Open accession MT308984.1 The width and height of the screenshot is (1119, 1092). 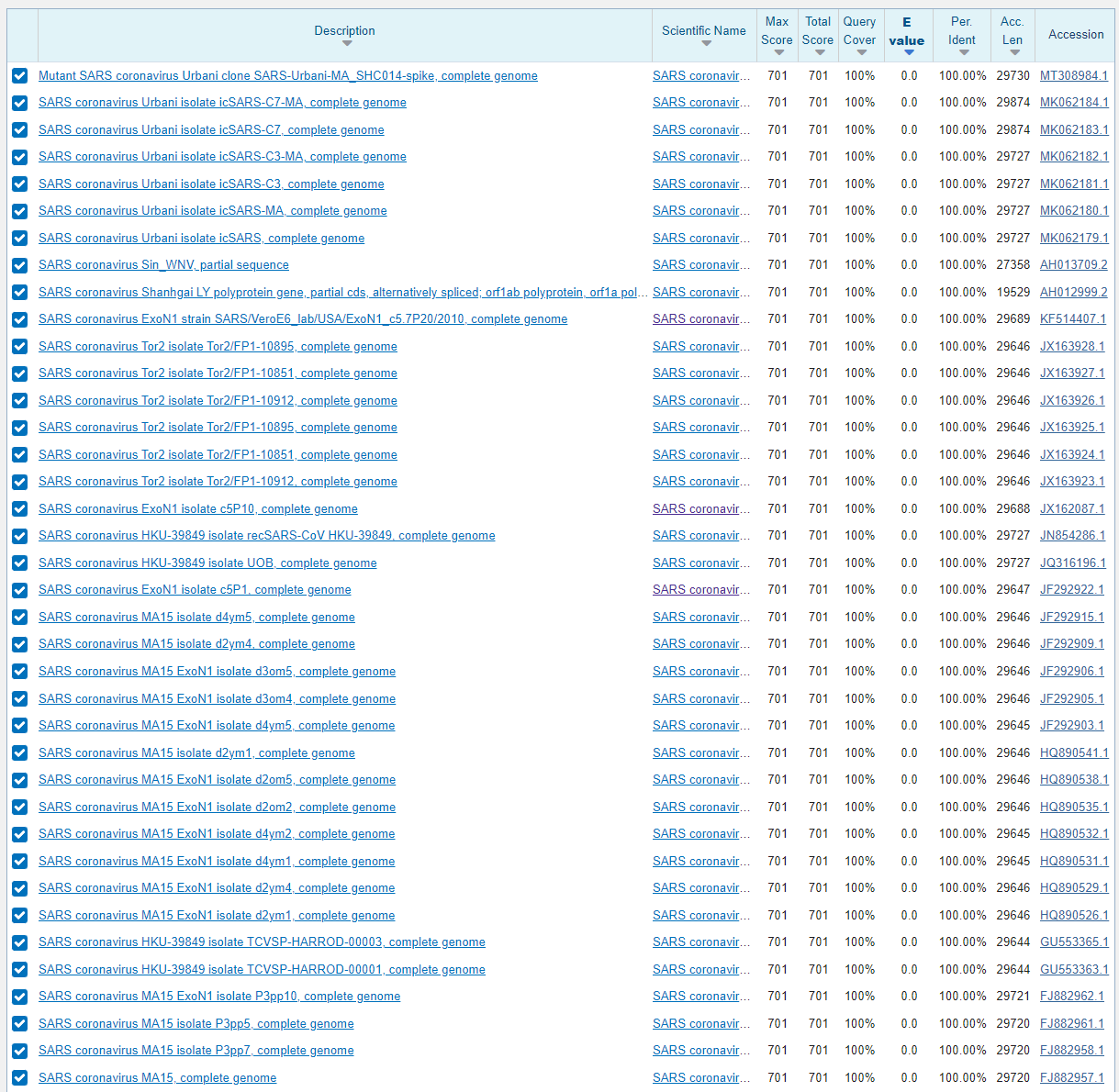pyautogui.click(x=1073, y=76)
